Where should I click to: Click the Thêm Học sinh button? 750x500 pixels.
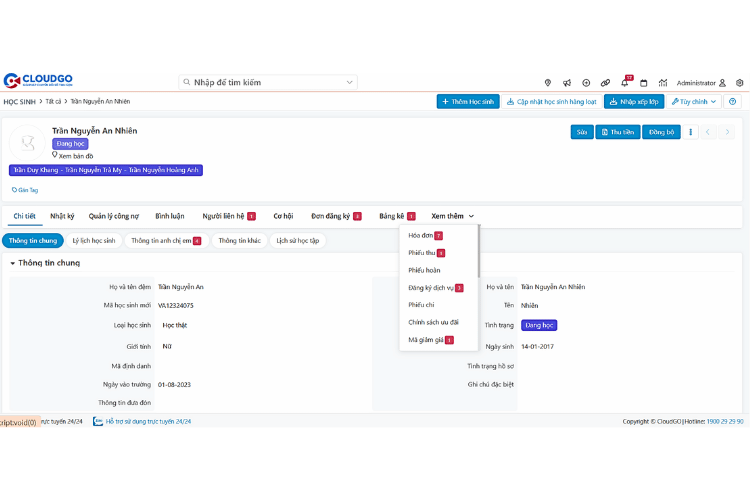click(x=468, y=102)
